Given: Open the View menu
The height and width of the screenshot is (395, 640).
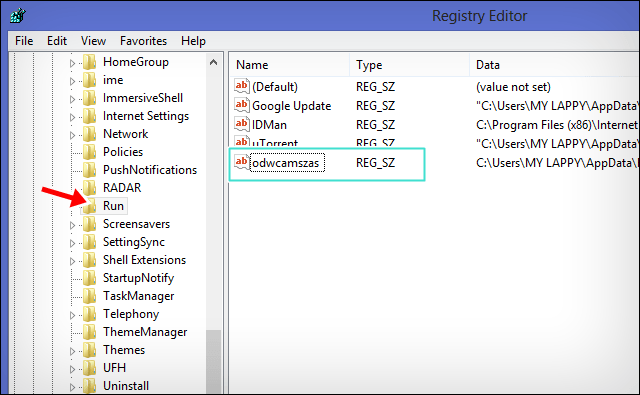Looking at the screenshot, I should coord(93,41).
